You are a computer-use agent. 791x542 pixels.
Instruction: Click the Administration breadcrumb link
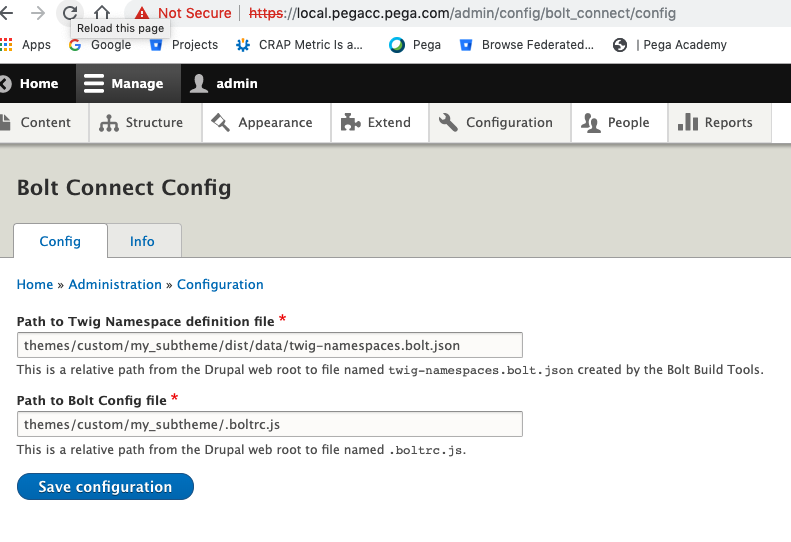(115, 285)
